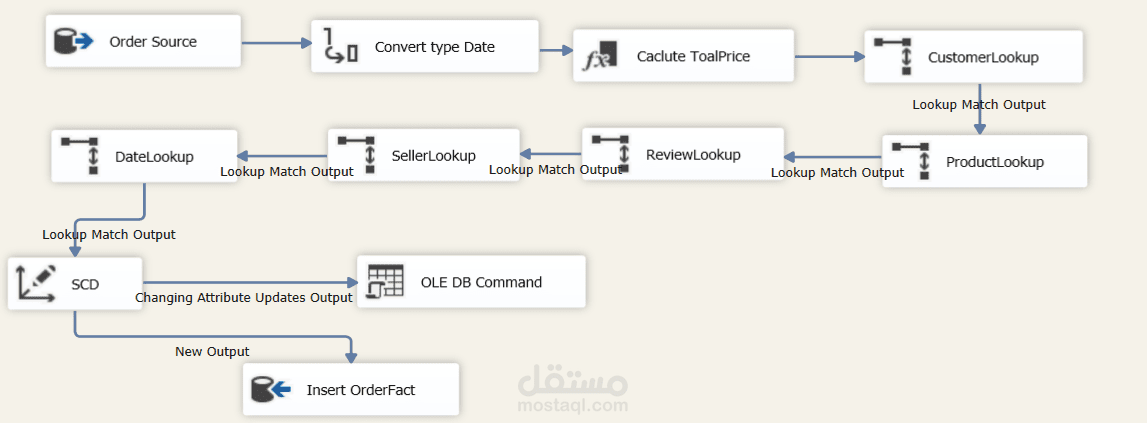The height and width of the screenshot is (423, 1147).
Task: Select the Caclute ToalPrice component label
Action: click(693, 56)
